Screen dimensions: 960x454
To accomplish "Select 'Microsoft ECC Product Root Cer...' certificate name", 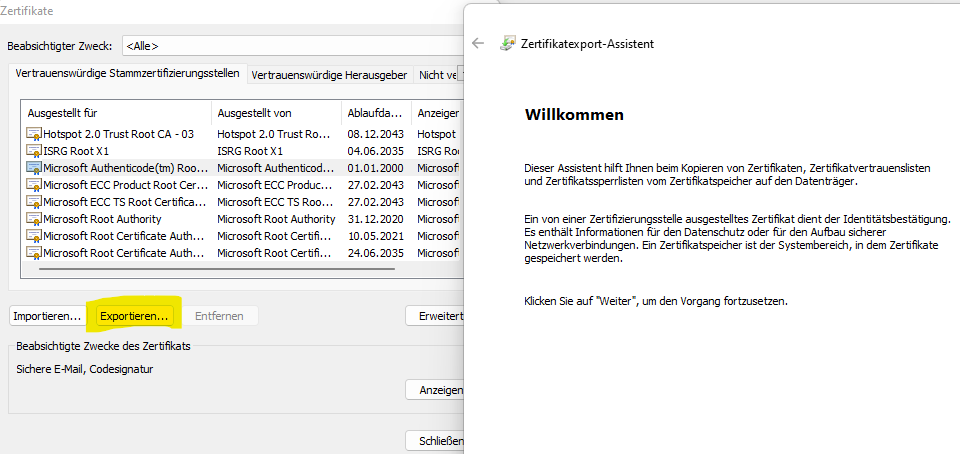I will [x=125, y=185].
